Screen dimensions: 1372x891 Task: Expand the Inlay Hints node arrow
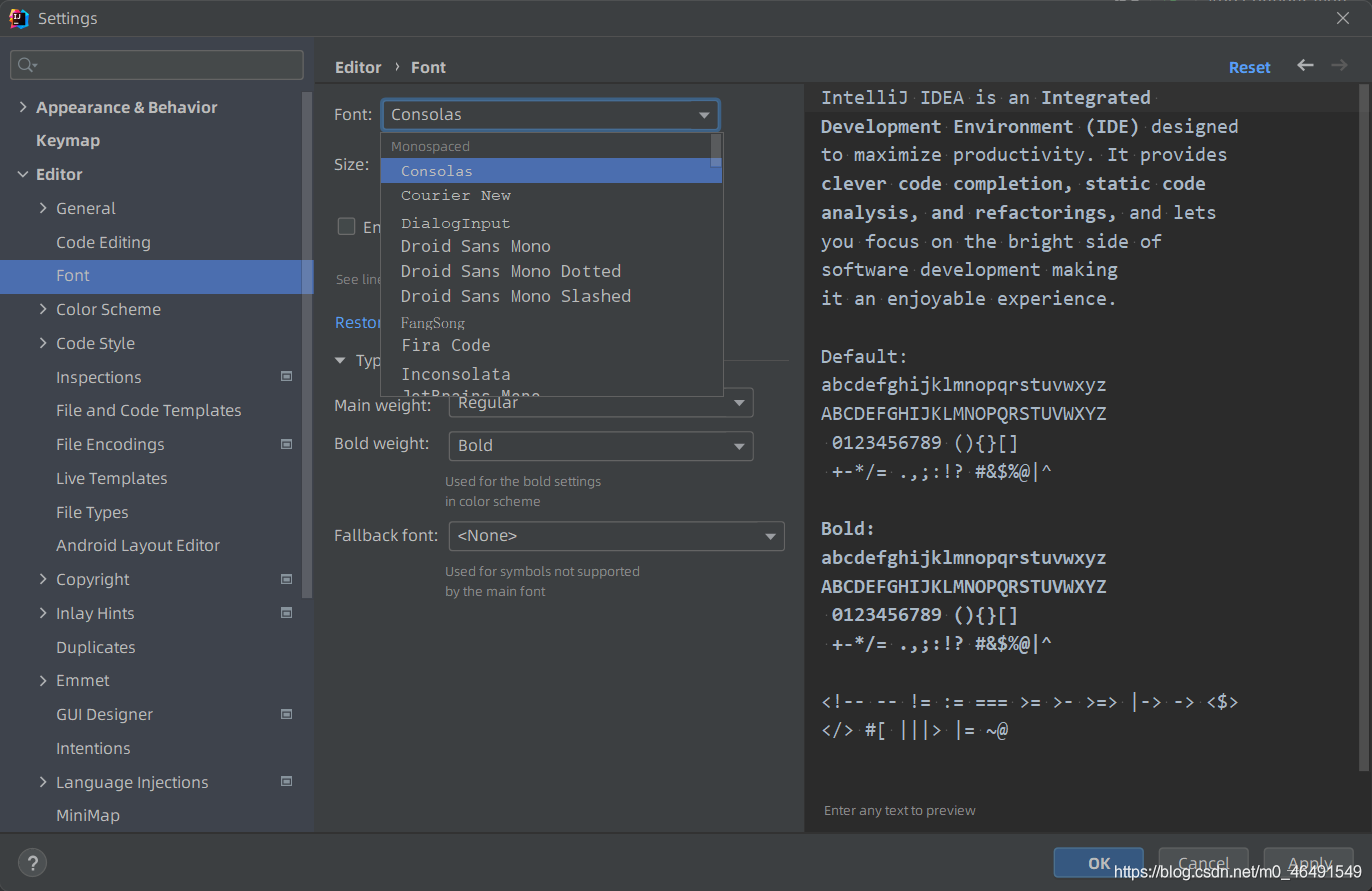(43, 613)
